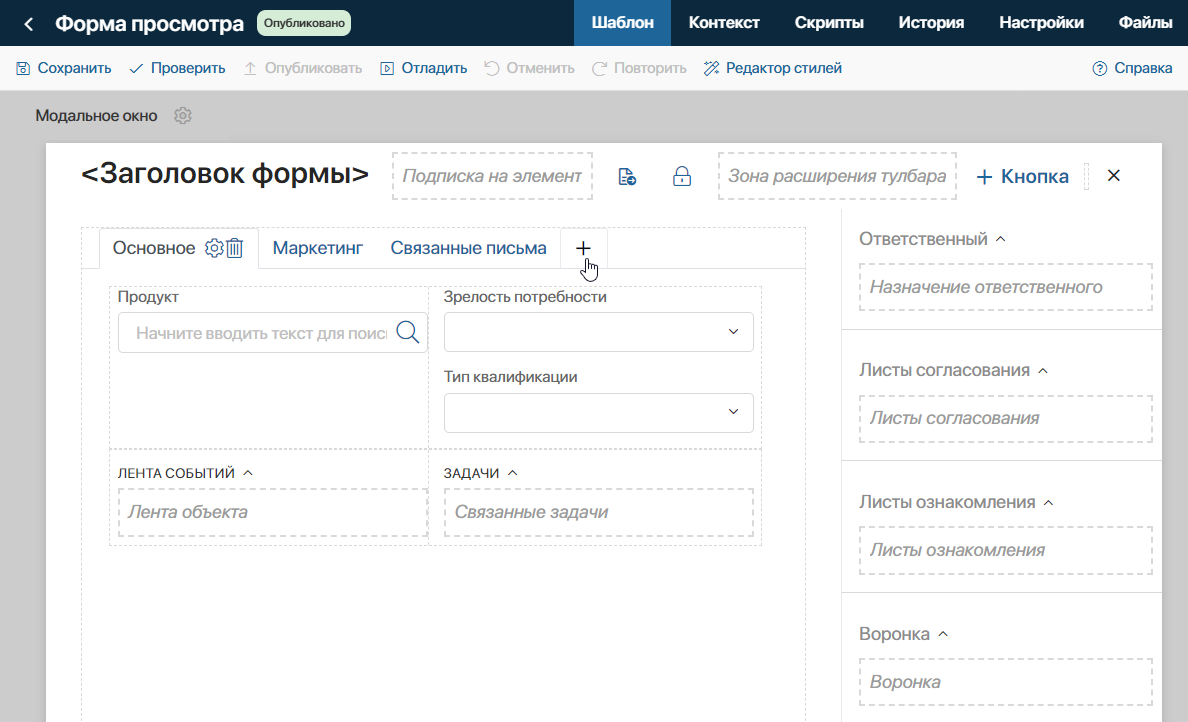The image size is (1188, 722).
Task: Click Отладить in the toolbar
Action: tap(424, 68)
